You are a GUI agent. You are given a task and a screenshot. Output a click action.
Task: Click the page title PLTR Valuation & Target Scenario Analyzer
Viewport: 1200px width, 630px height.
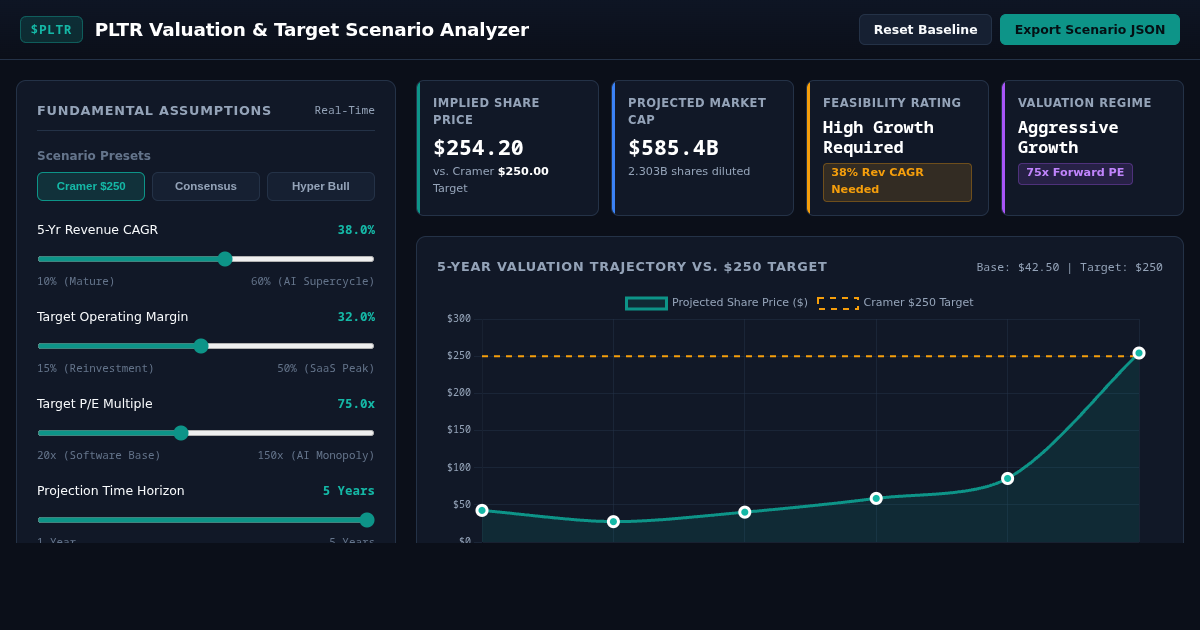(x=312, y=30)
